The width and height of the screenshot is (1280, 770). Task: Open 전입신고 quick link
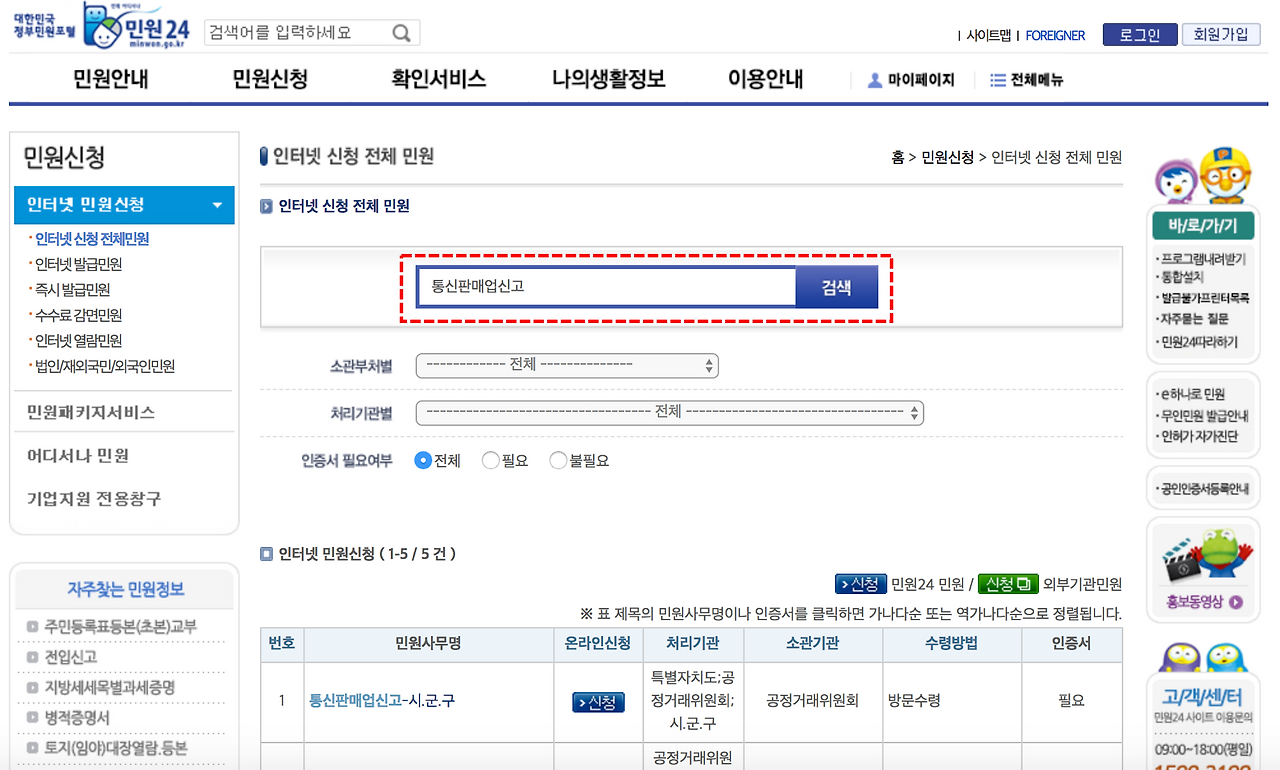point(70,657)
